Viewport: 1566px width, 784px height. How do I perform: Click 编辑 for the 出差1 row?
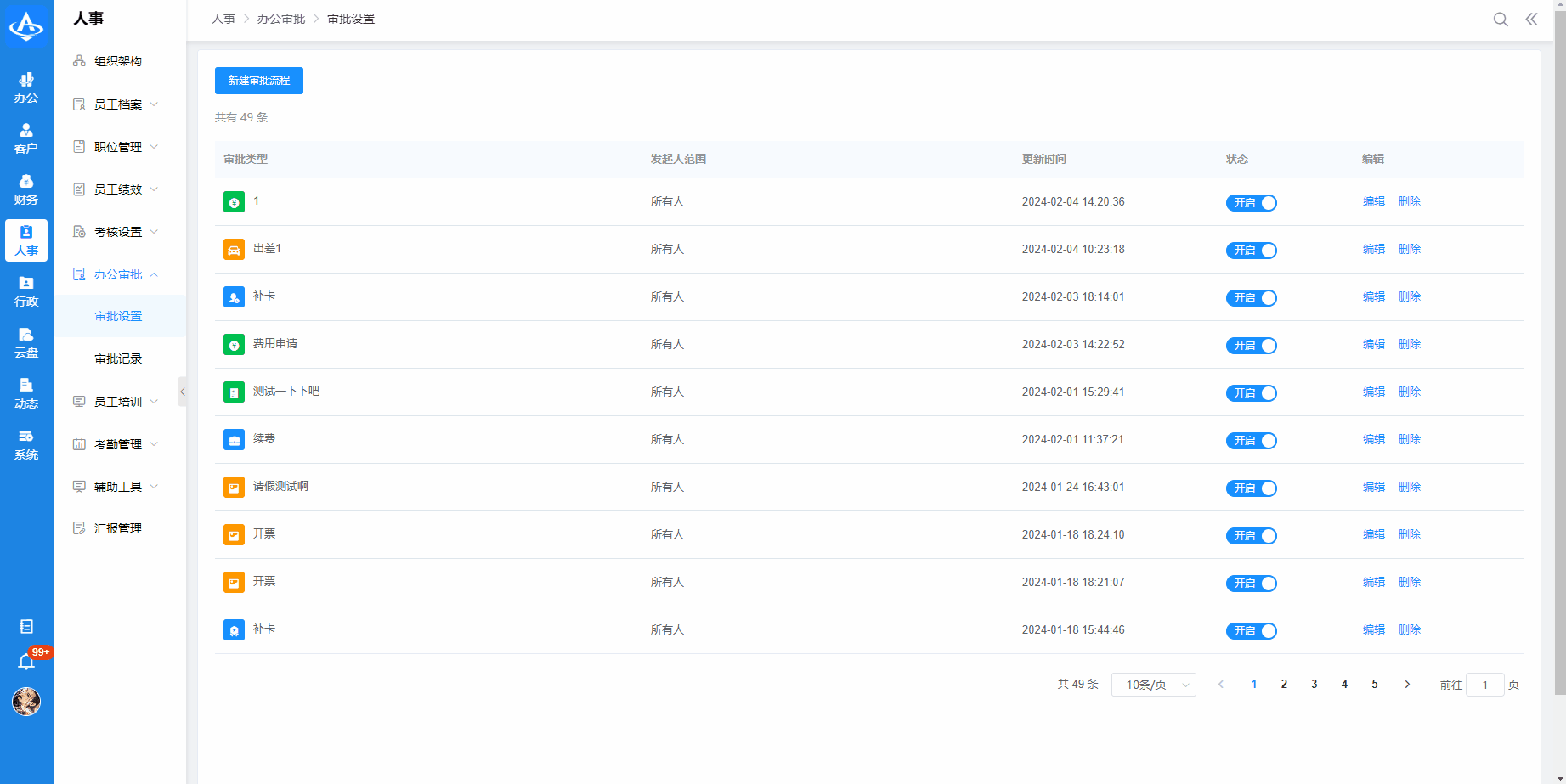[1374, 250]
